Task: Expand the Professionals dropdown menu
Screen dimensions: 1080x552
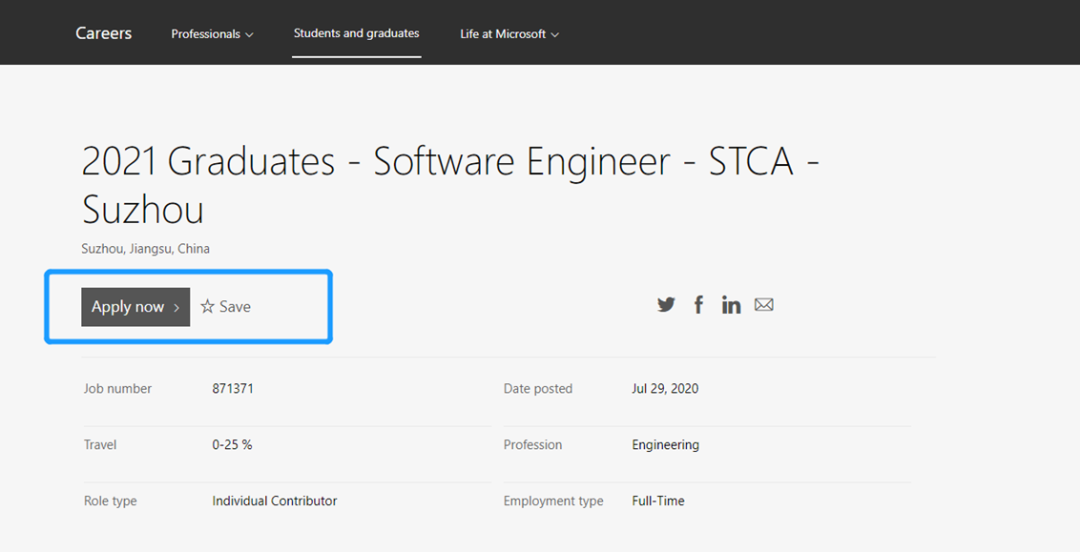Action: [x=211, y=34]
